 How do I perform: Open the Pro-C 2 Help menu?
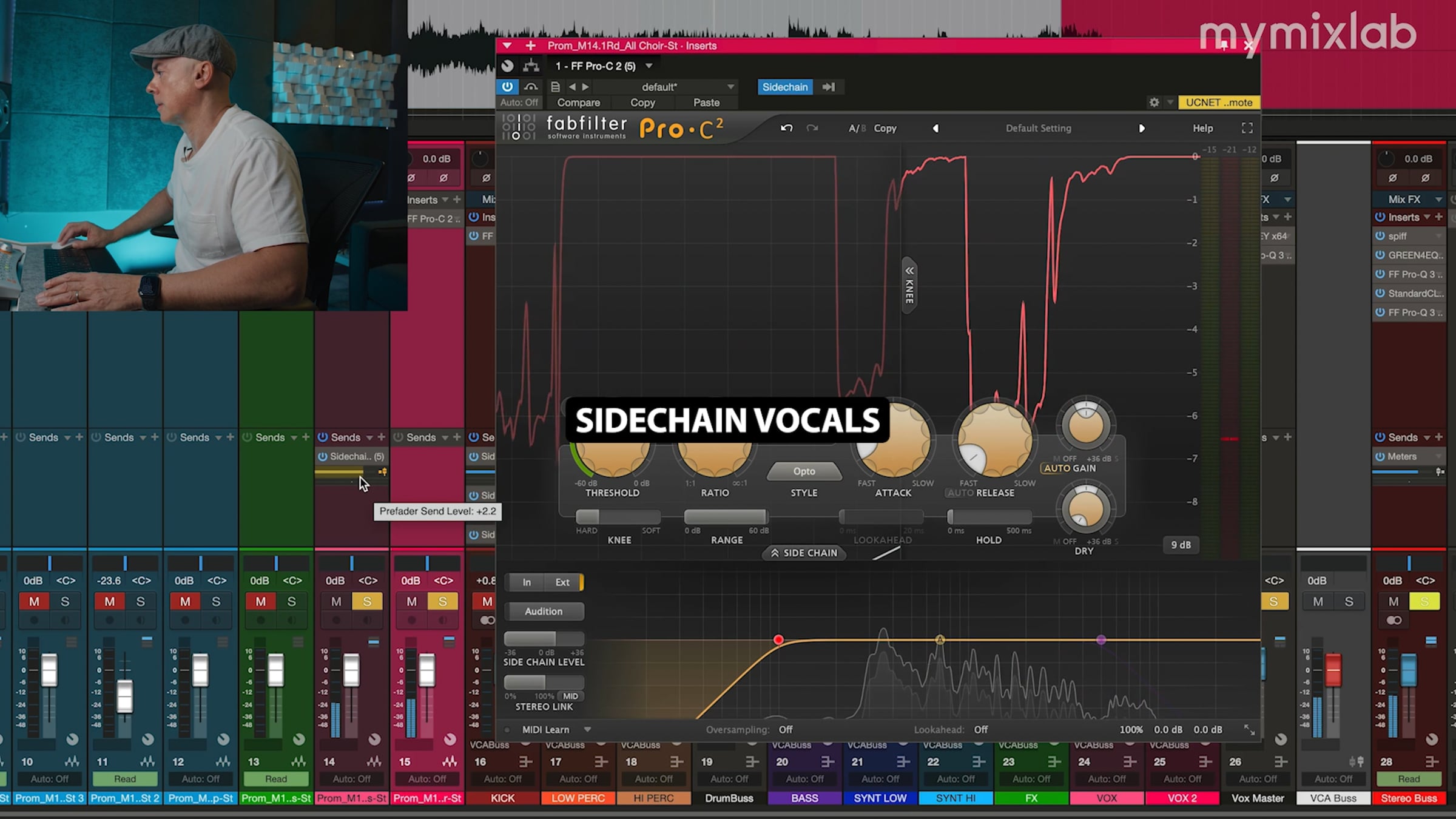coord(1202,128)
